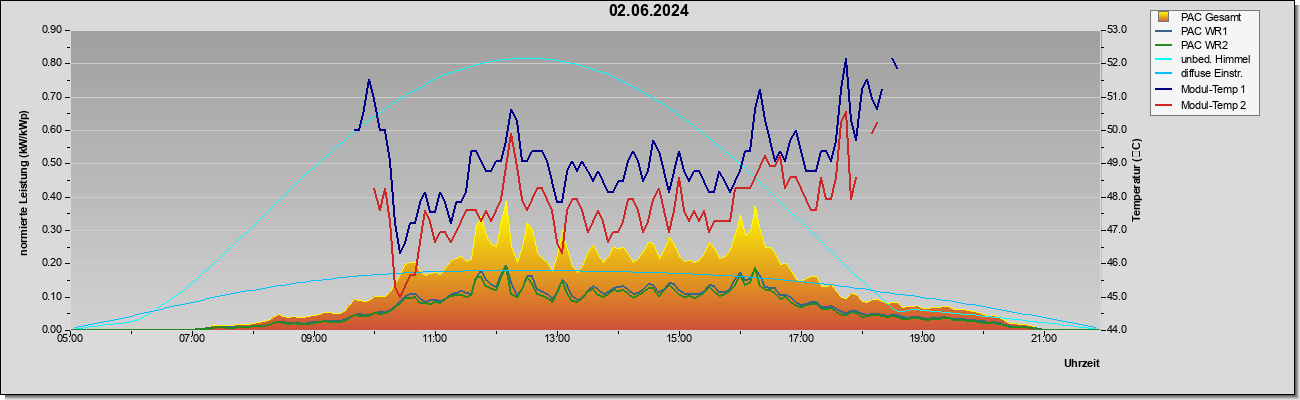Click the 52.0 temperature axis value
This screenshot has width=1300, height=400.
pyautogui.click(x=1116, y=63)
